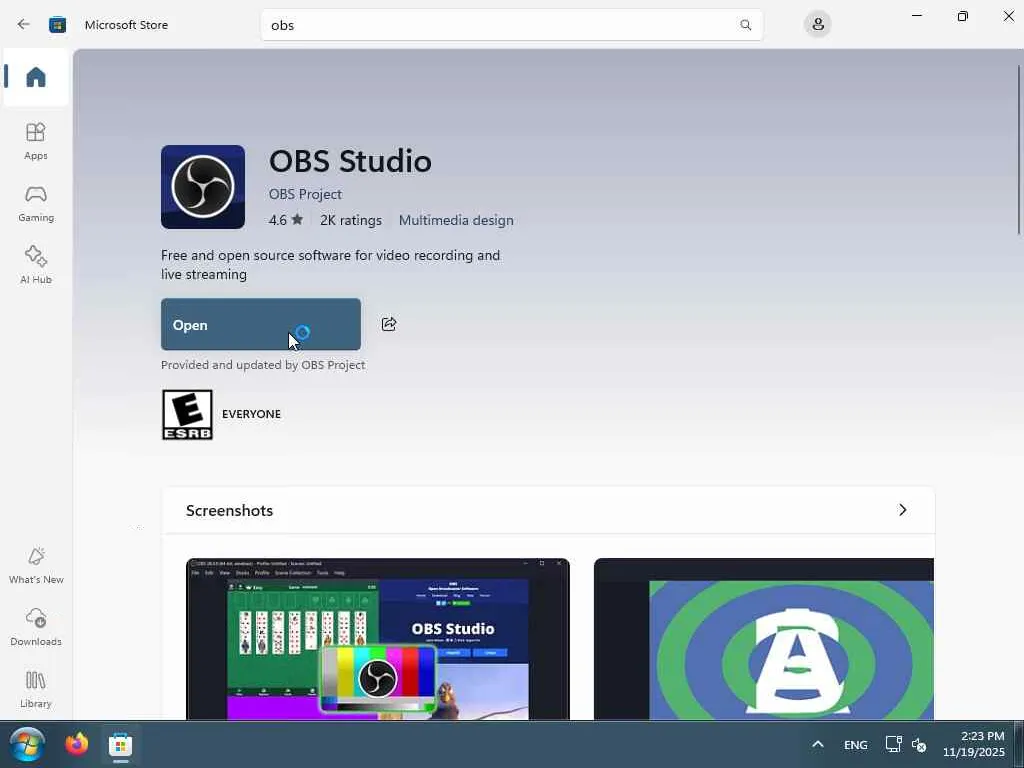Click the OBS Studio title text

pyautogui.click(x=350, y=161)
